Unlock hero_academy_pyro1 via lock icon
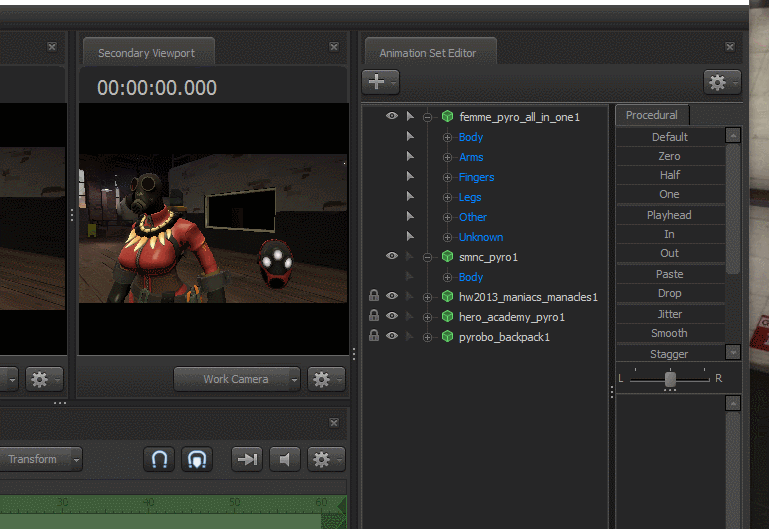Viewport: 769px width, 529px height. click(x=374, y=315)
